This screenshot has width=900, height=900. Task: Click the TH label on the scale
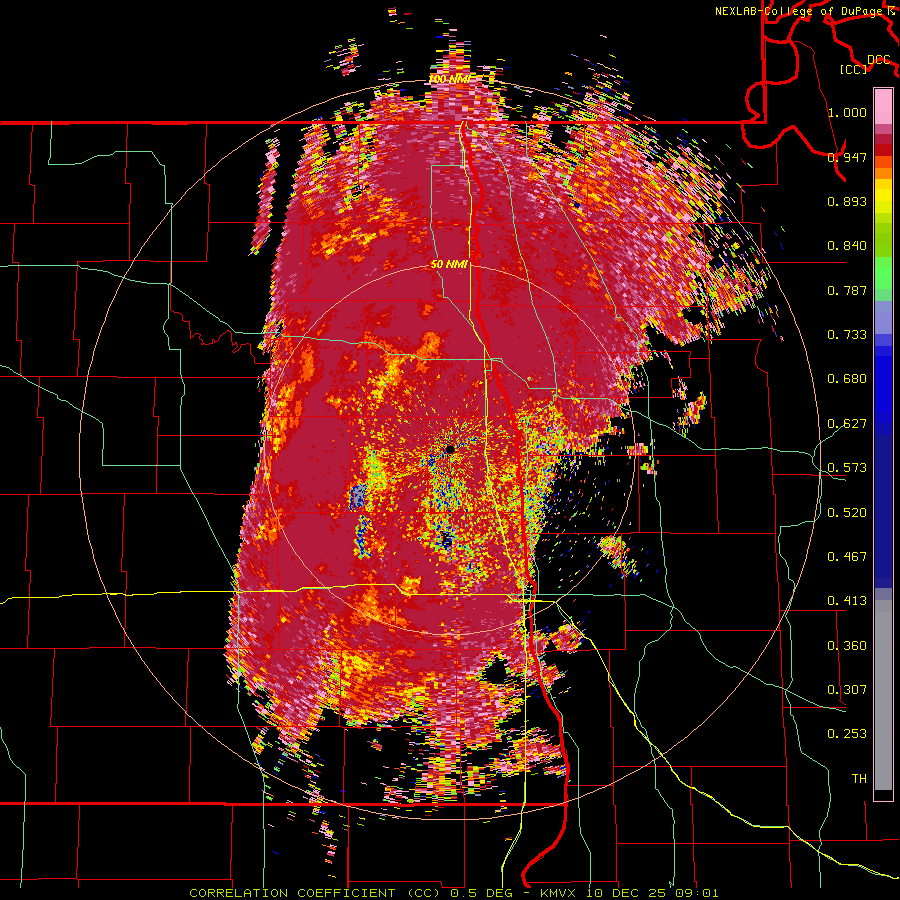point(859,779)
